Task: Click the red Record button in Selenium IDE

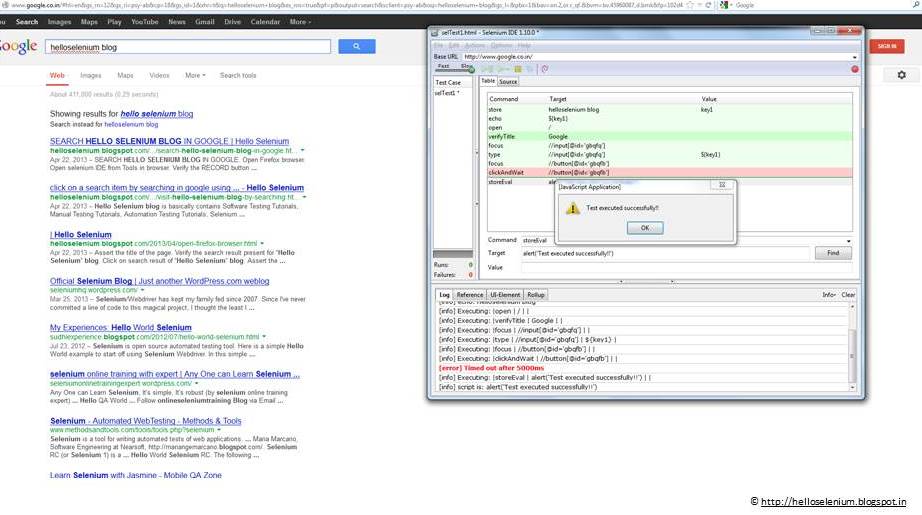Action: click(x=854, y=69)
